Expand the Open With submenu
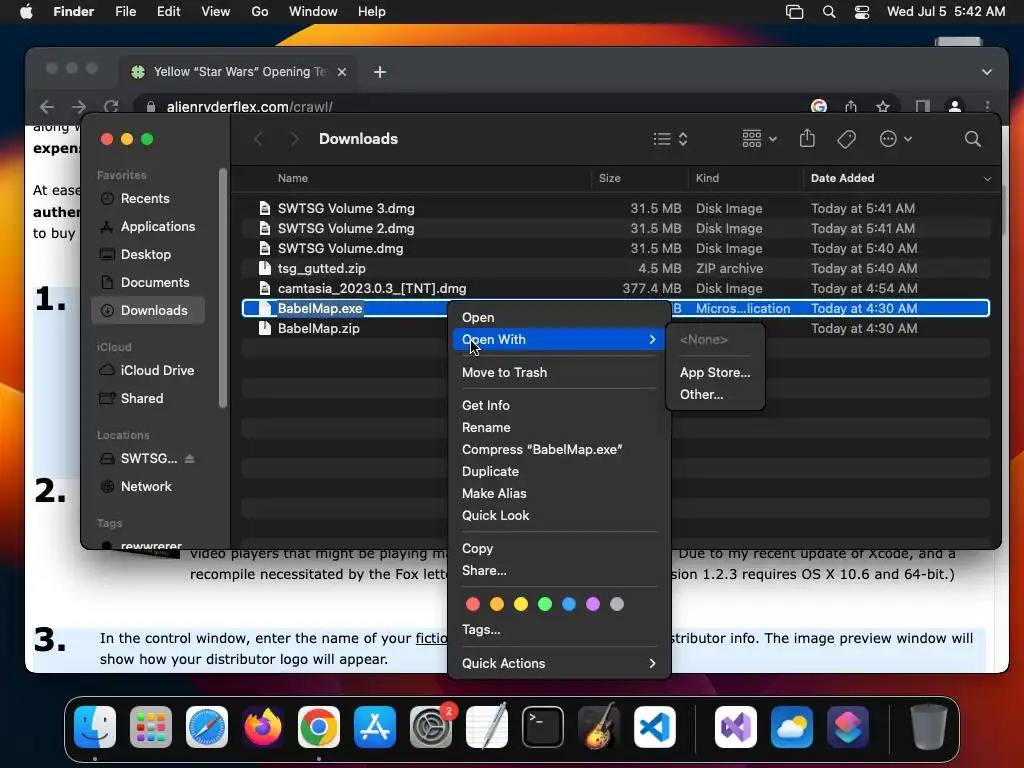The height and width of the screenshot is (768, 1024). (559, 339)
